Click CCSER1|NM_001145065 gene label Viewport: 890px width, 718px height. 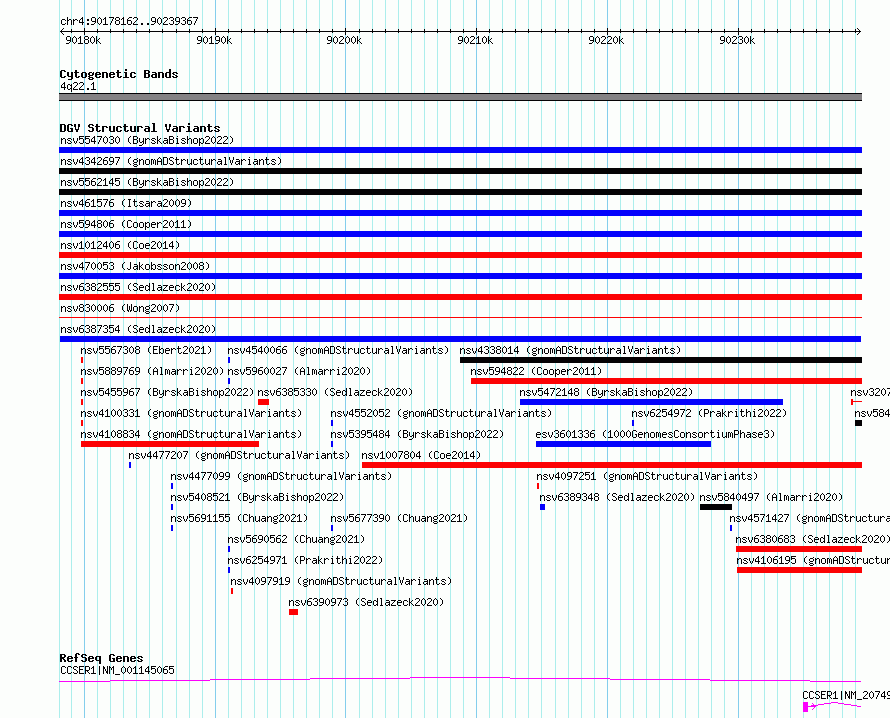117,670
